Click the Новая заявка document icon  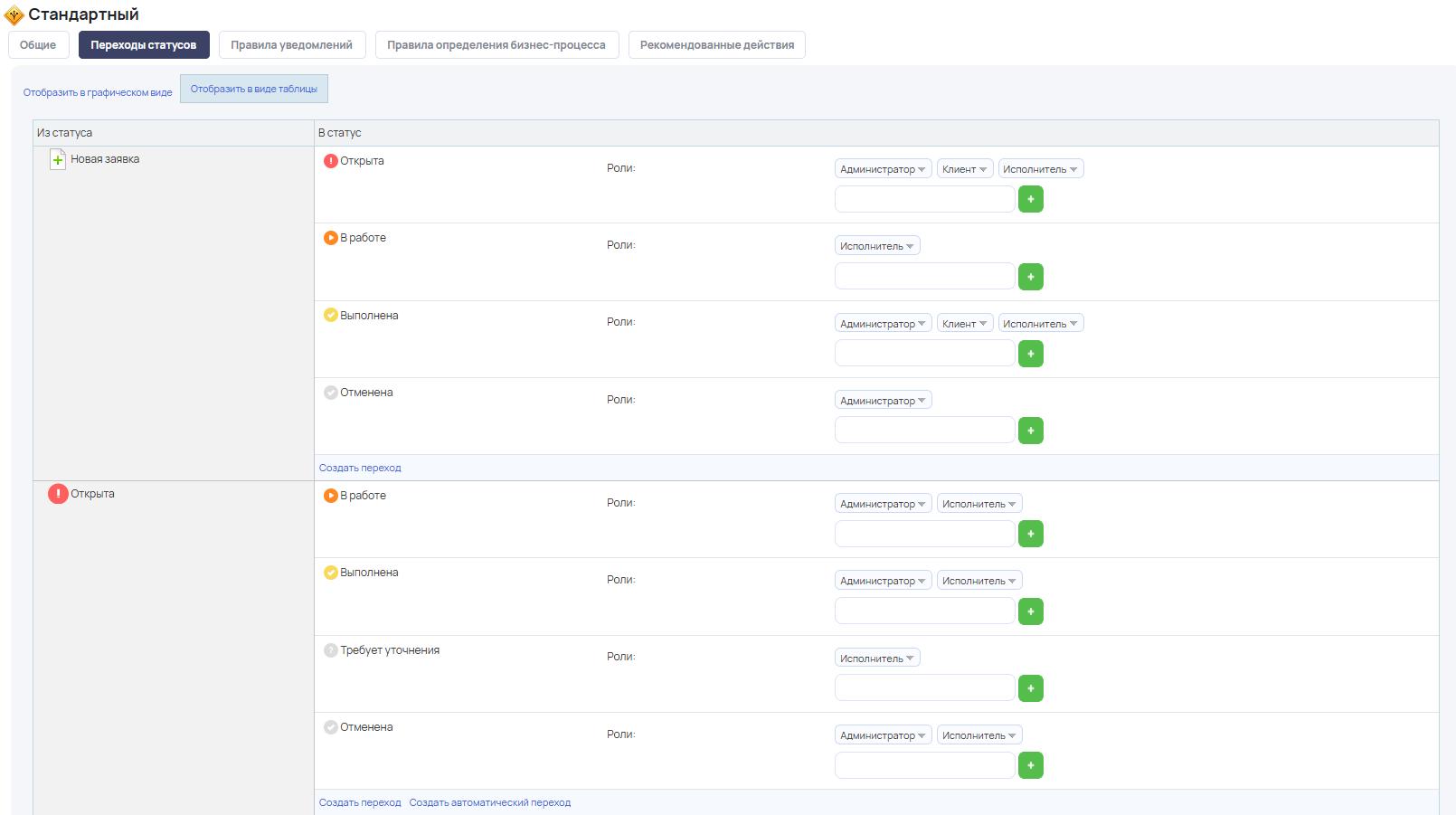[x=58, y=159]
